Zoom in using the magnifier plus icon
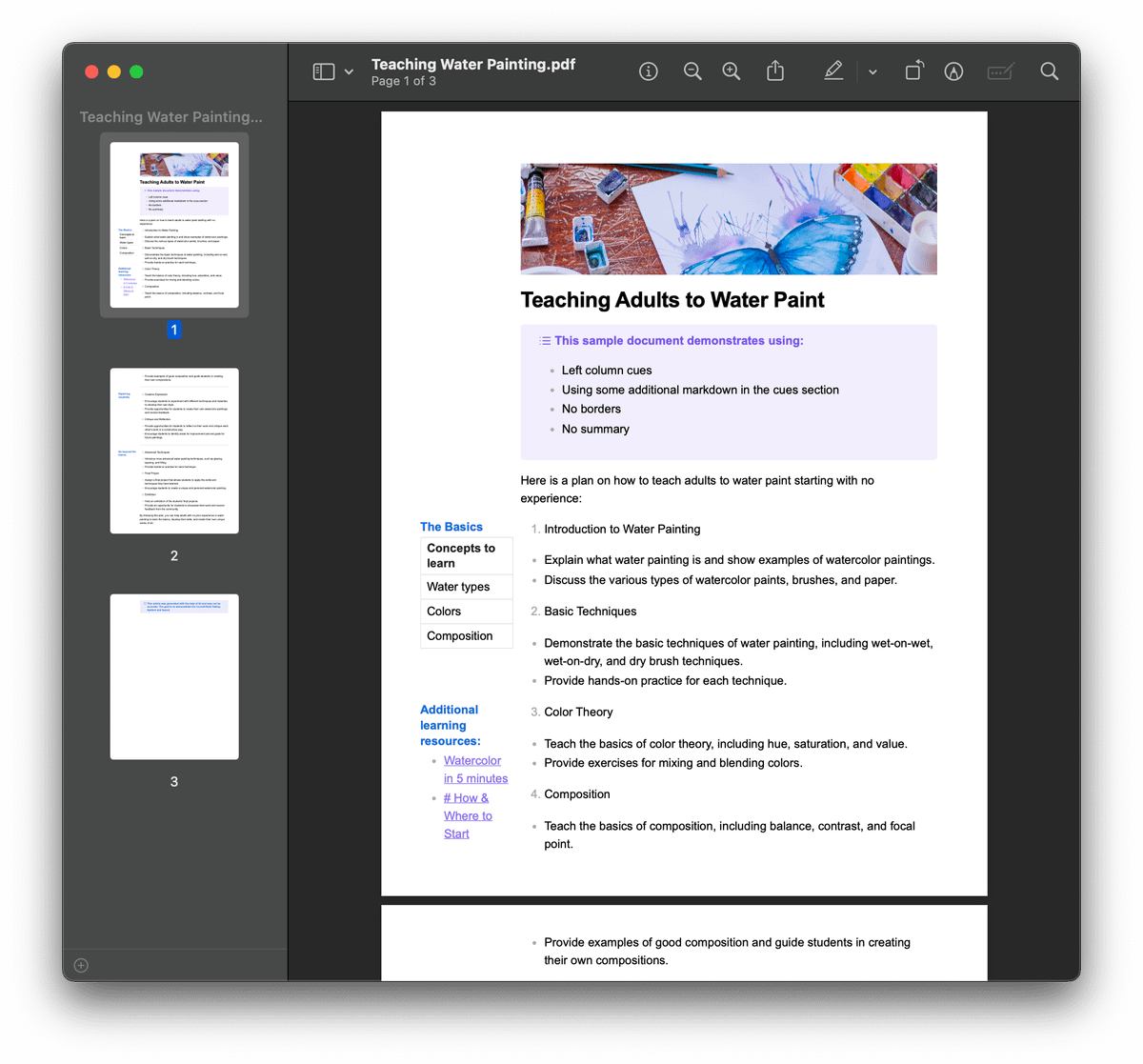 tap(732, 71)
